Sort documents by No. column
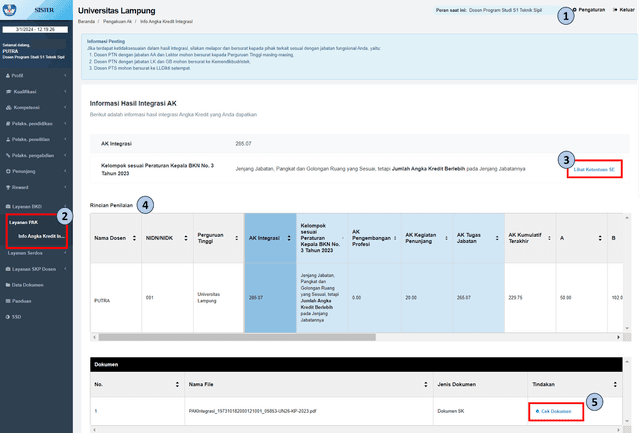Screen dimensions: 640x433 click(177, 384)
